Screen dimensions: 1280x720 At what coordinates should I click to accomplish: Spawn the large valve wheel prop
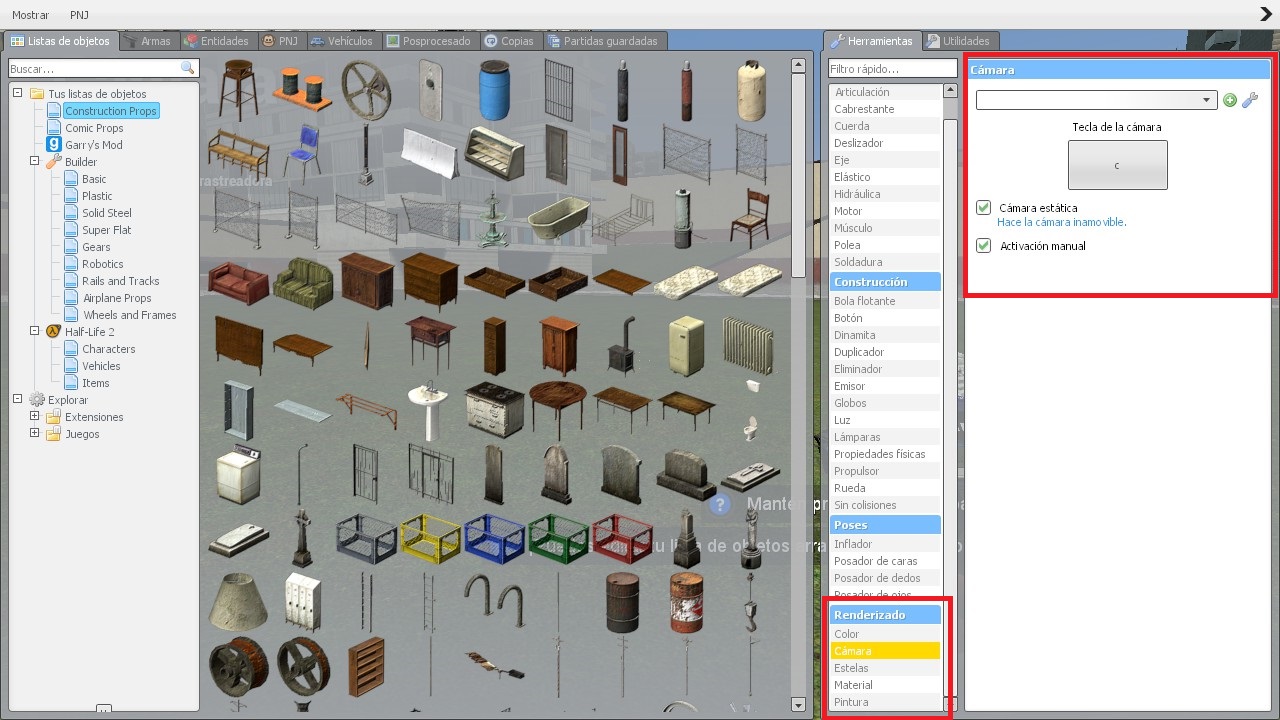pyautogui.click(x=366, y=88)
